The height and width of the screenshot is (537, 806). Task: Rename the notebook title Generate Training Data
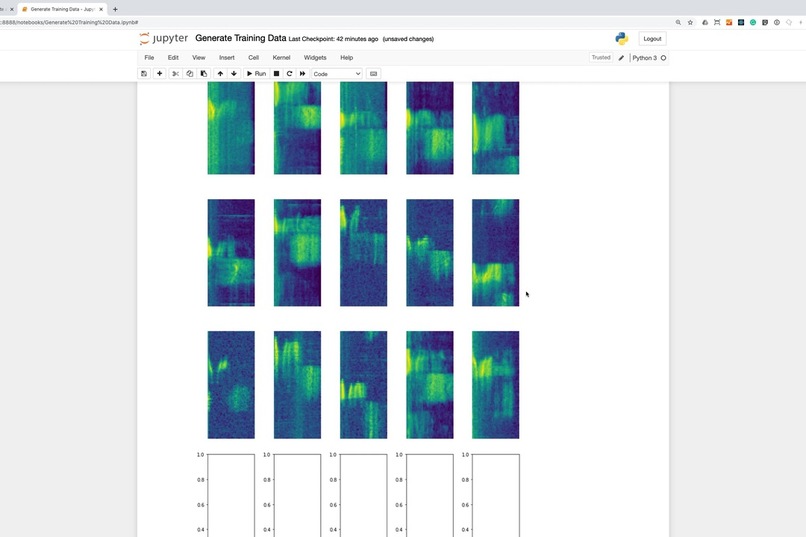241,38
